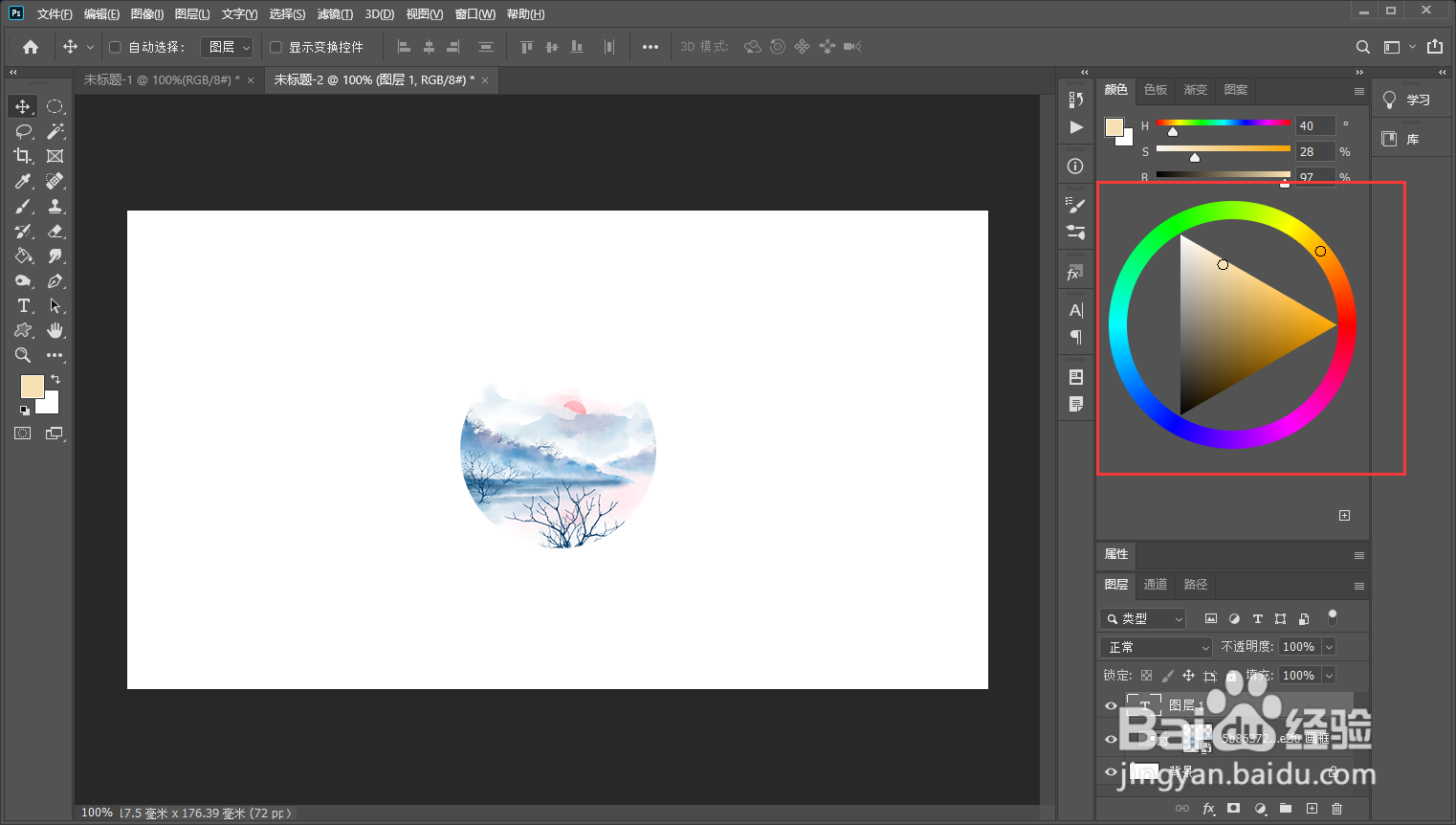Select the Eyedropper tool
Viewport: 1456px width, 825px height.
(23, 181)
